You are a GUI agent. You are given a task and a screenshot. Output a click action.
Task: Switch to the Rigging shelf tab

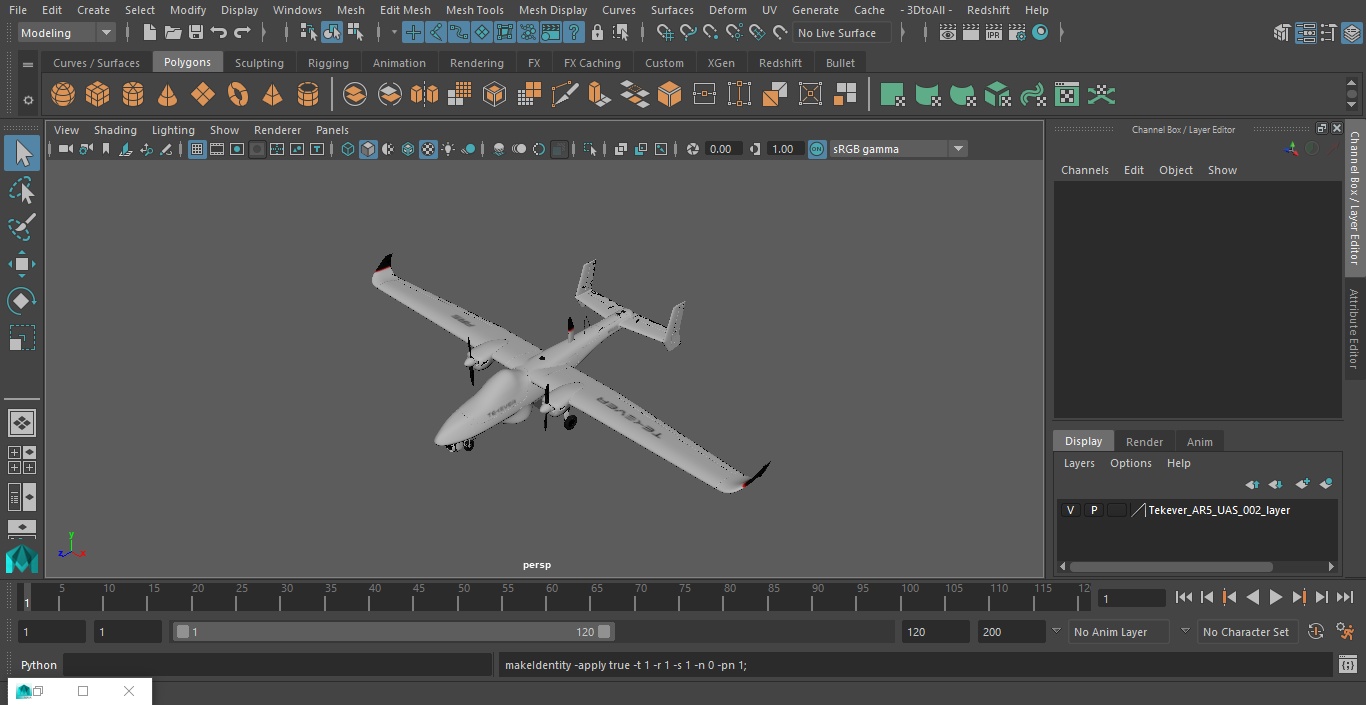pos(328,63)
